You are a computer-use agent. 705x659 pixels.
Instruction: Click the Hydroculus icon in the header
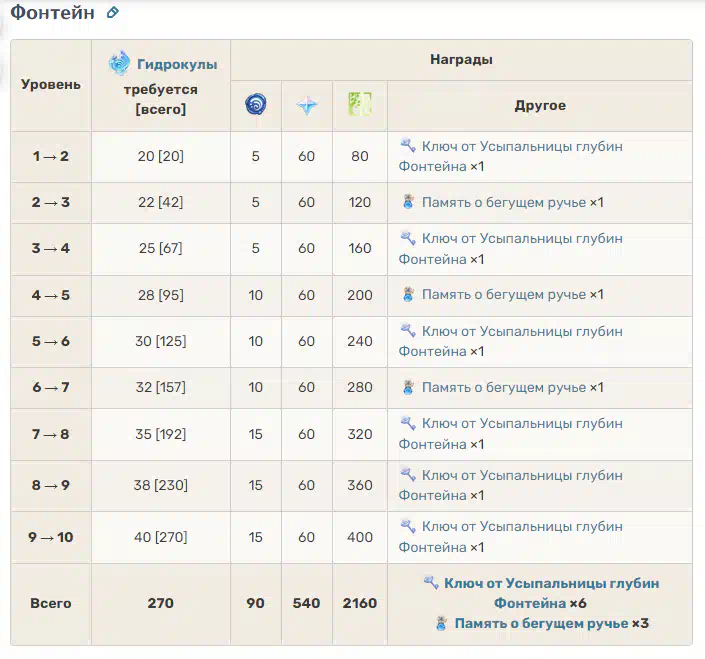[x=119, y=63]
